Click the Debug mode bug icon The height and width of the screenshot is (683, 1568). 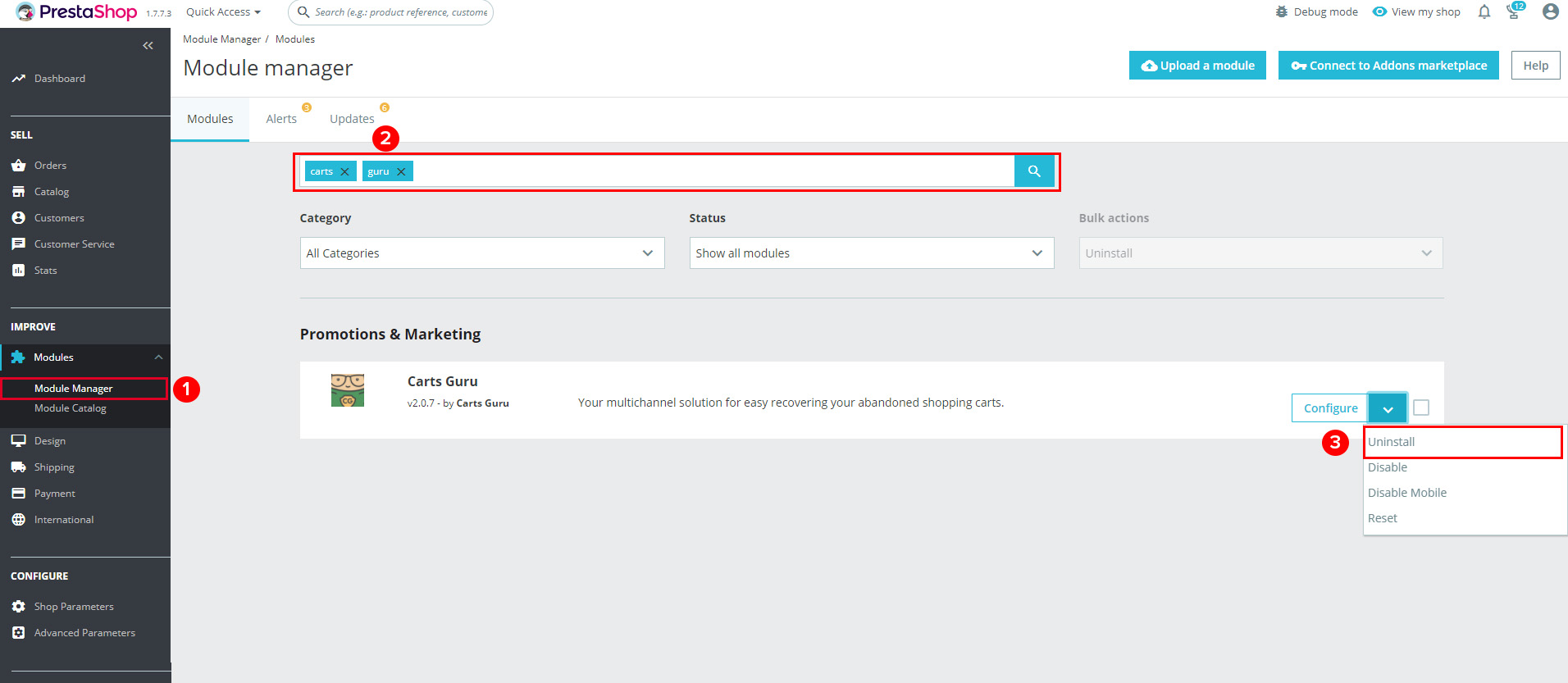pos(1282,12)
